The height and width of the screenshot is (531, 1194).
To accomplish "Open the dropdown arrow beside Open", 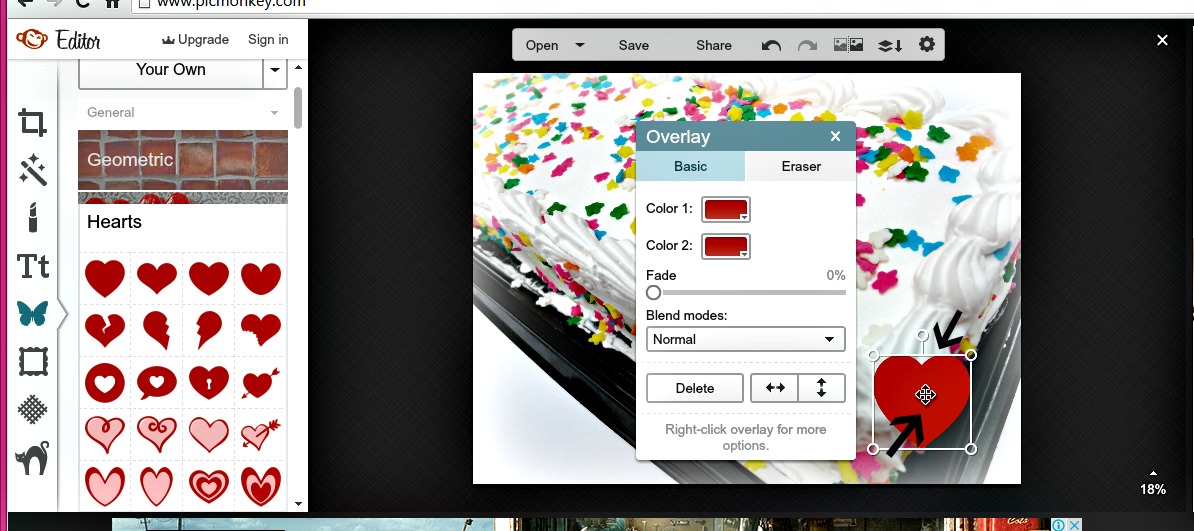I will [579, 45].
